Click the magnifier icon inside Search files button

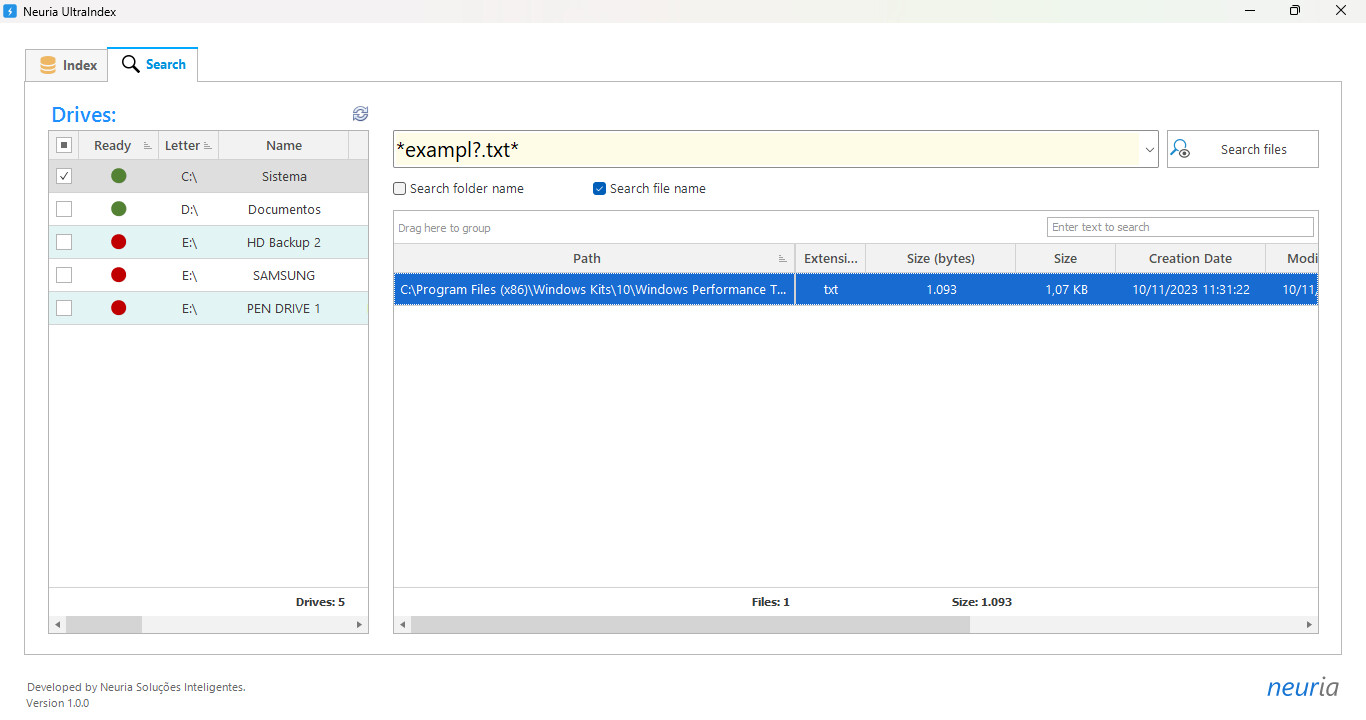tap(1182, 148)
